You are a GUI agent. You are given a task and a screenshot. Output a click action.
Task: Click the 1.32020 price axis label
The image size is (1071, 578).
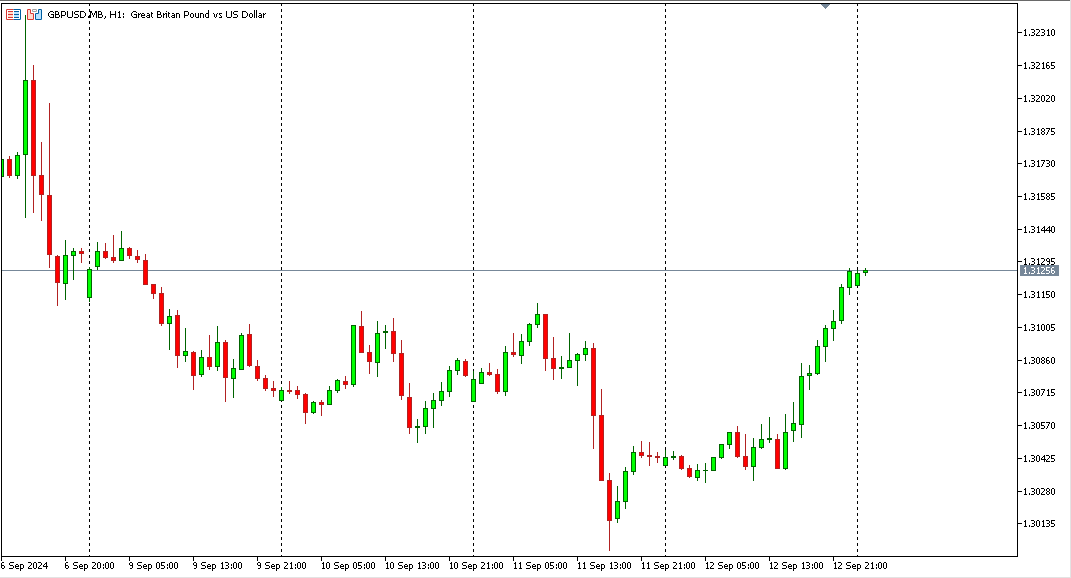pyautogui.click(x=1039, y=98)
